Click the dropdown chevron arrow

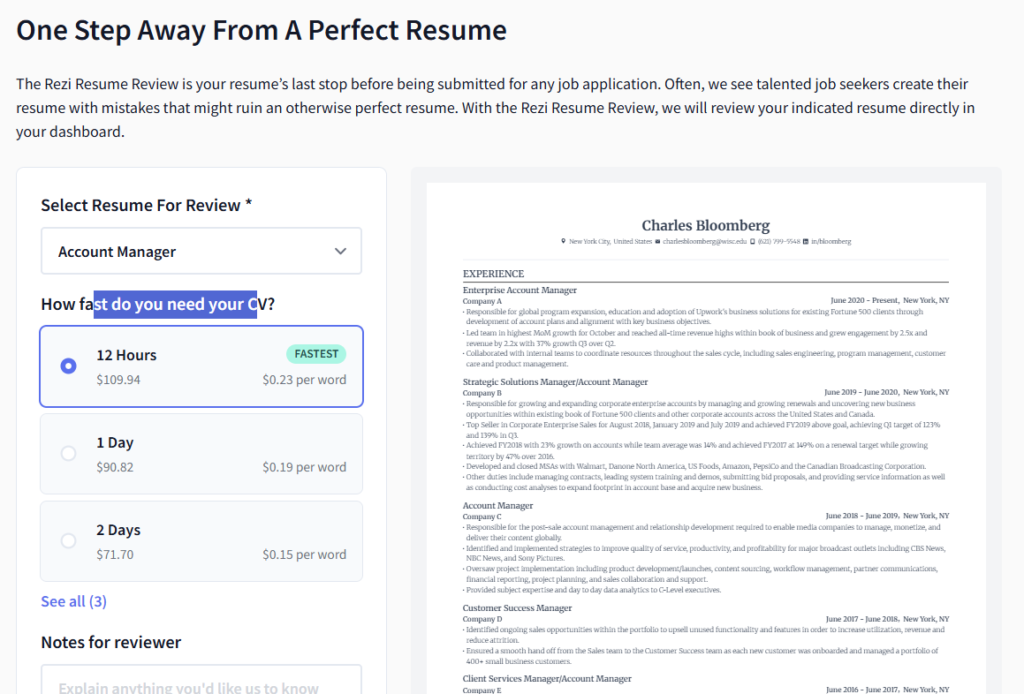(340, 251)
